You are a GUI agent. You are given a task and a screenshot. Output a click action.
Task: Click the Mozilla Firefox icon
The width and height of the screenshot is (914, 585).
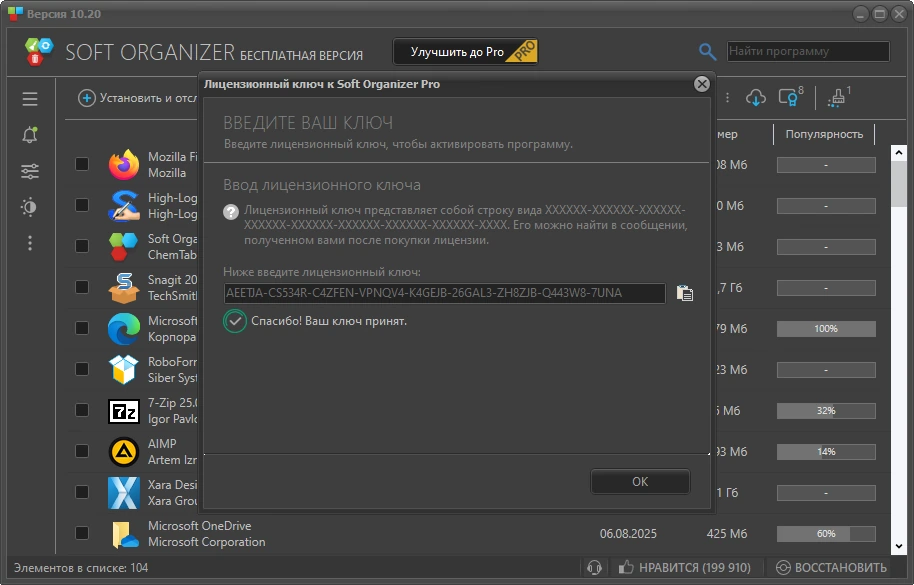pos(124,165)
